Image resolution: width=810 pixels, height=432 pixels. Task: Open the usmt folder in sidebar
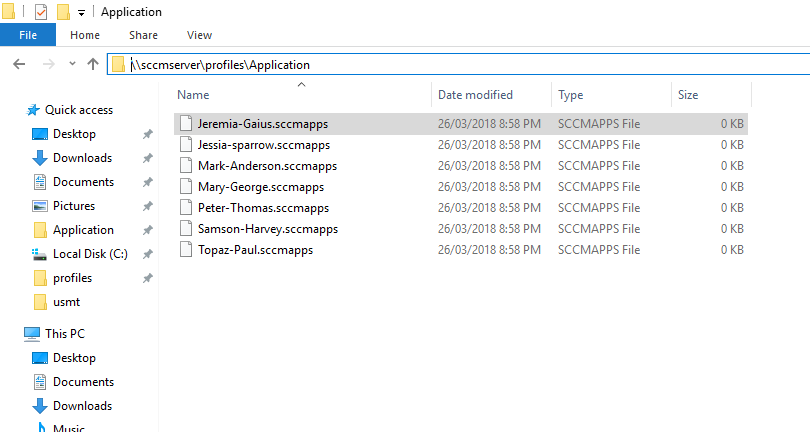66,302
